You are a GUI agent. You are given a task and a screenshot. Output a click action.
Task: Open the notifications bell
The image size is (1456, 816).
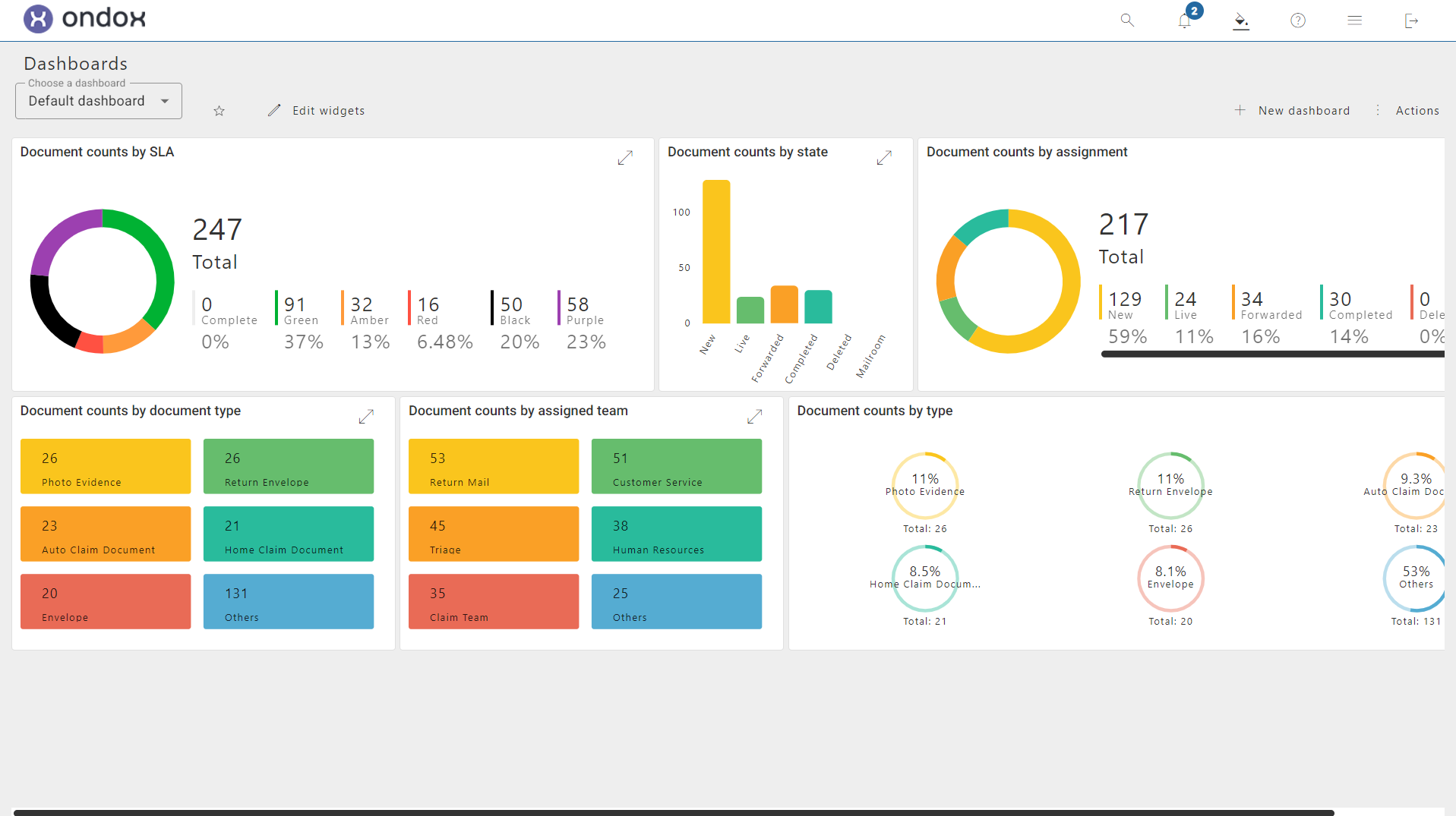coord(1184,20)
